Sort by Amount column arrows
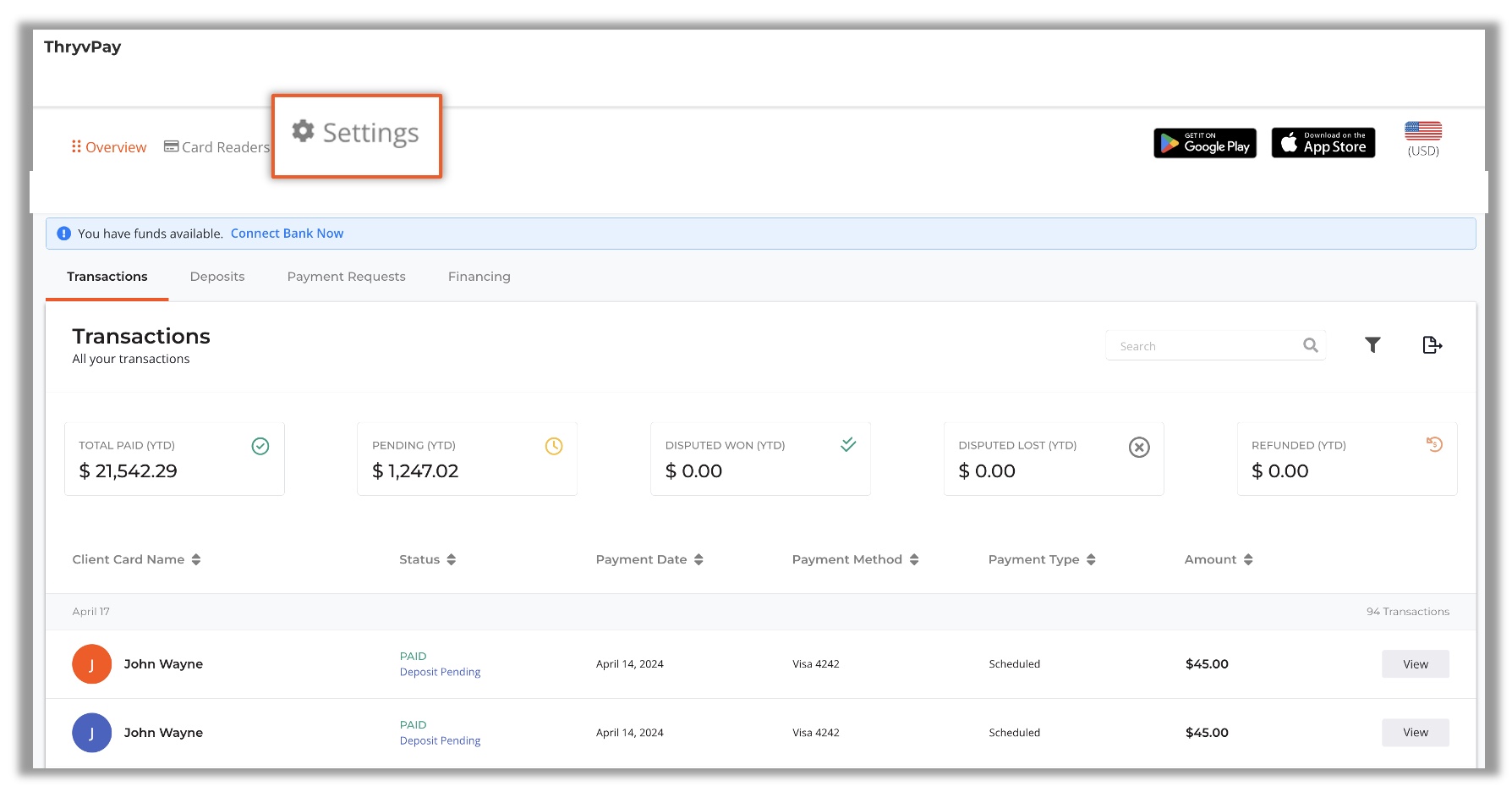 click(x=1248, y=559)
